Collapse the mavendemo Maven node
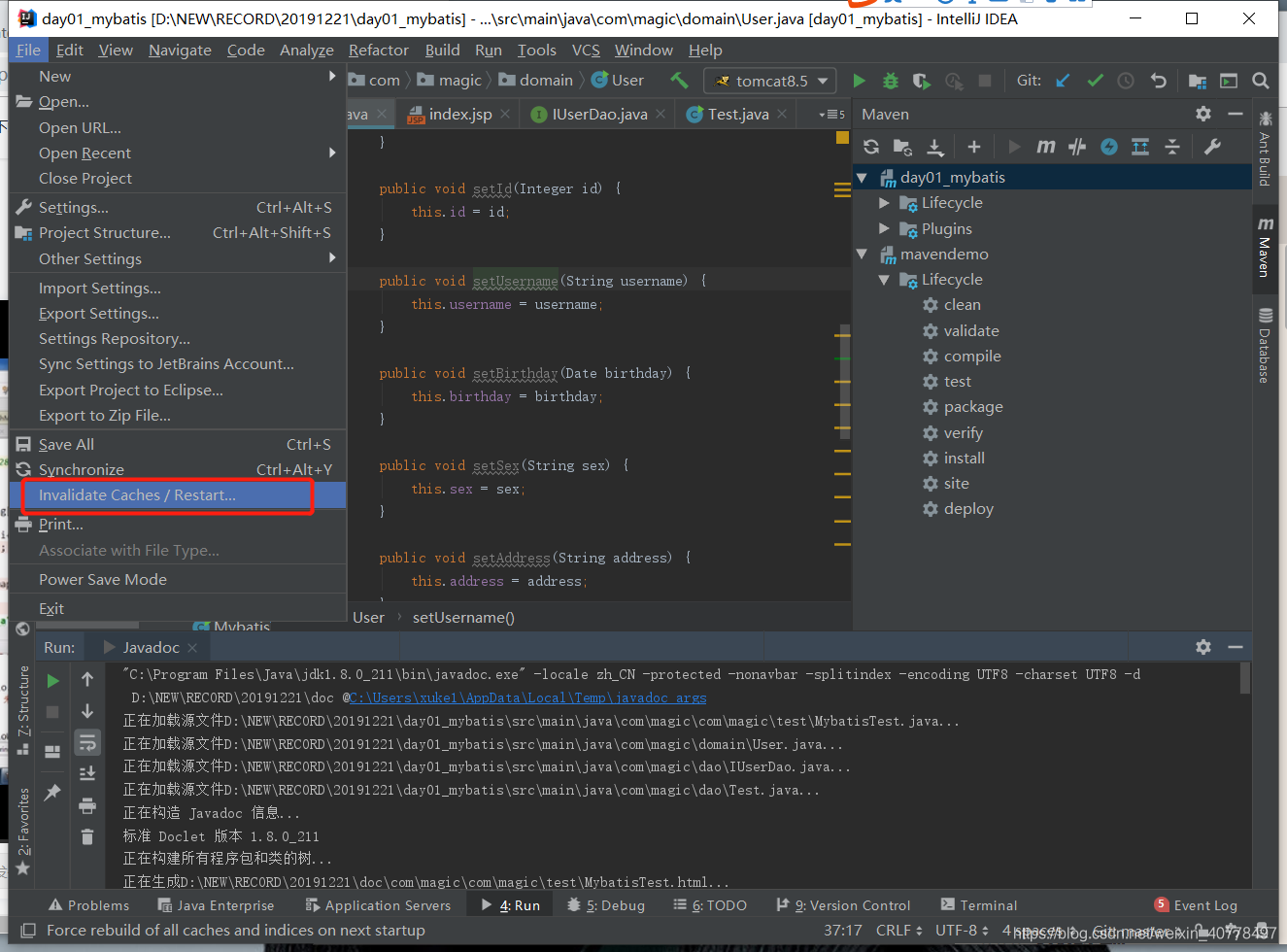This screenshot has width=1287, height=952. [x=862, y=255]
